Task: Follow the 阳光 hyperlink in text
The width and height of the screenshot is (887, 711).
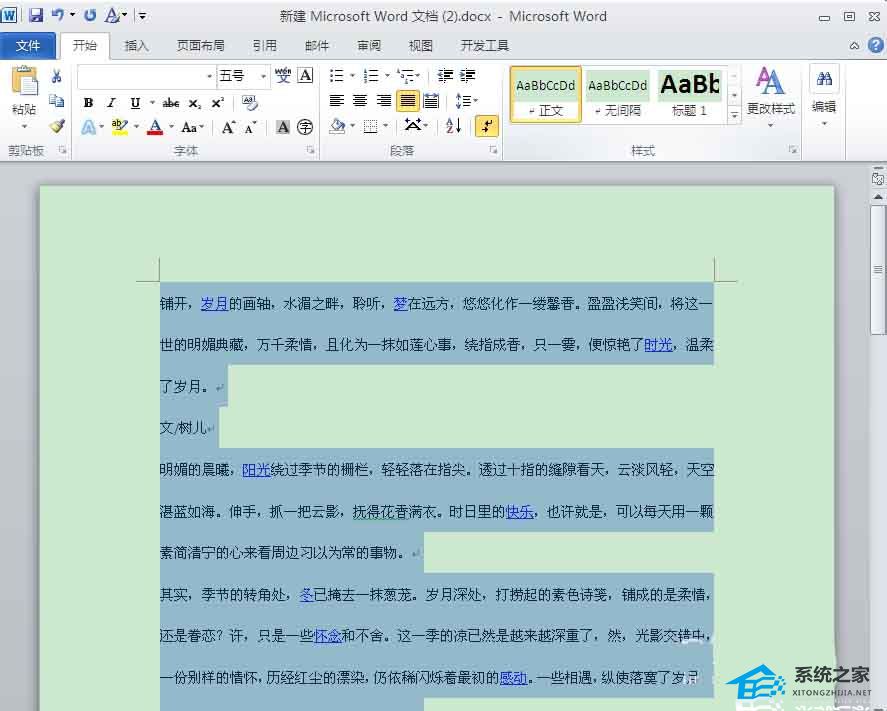Action: tap(256, 469)
